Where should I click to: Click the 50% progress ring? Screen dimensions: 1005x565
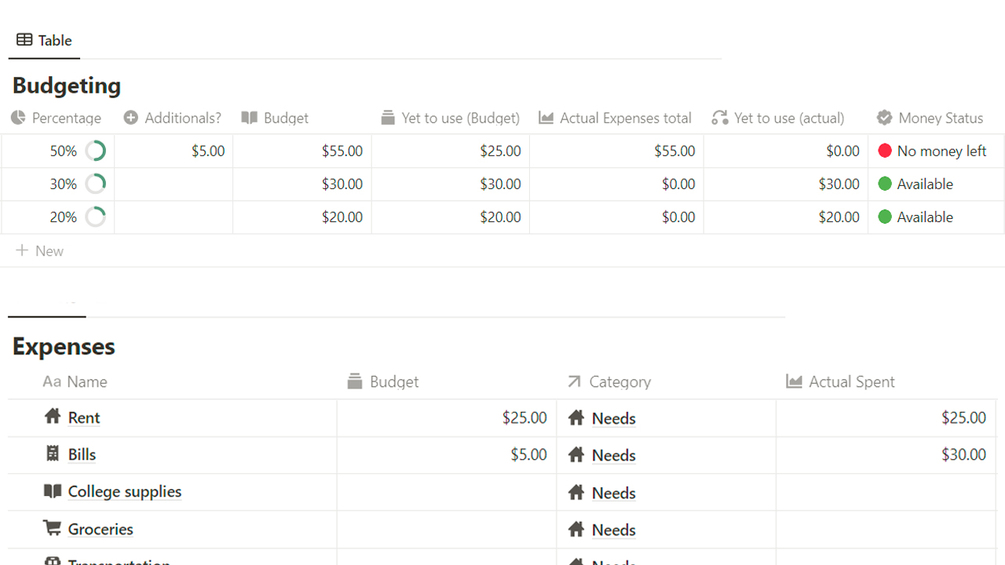click(x=96, y=151)
